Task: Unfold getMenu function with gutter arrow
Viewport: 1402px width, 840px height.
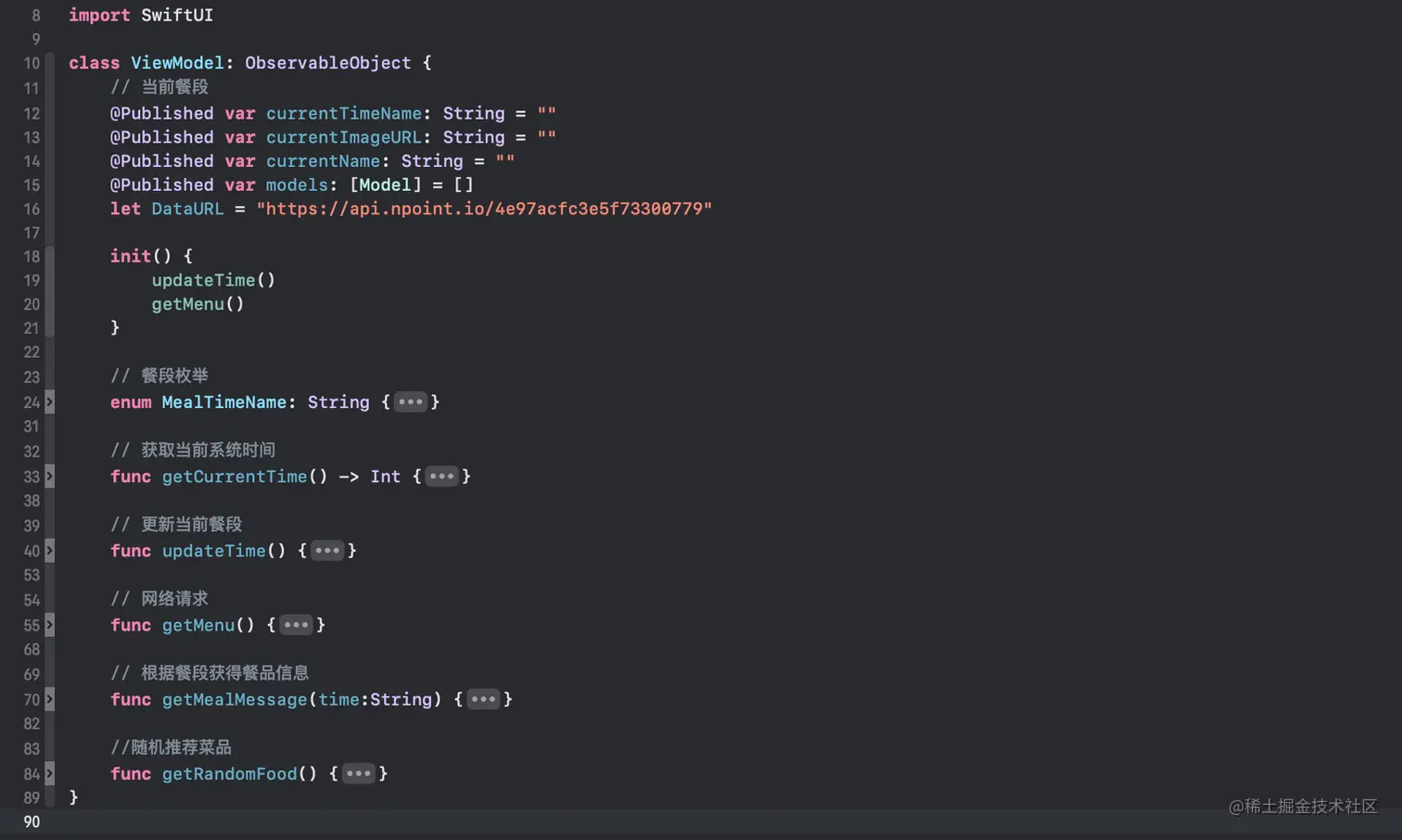Action: 50,624
